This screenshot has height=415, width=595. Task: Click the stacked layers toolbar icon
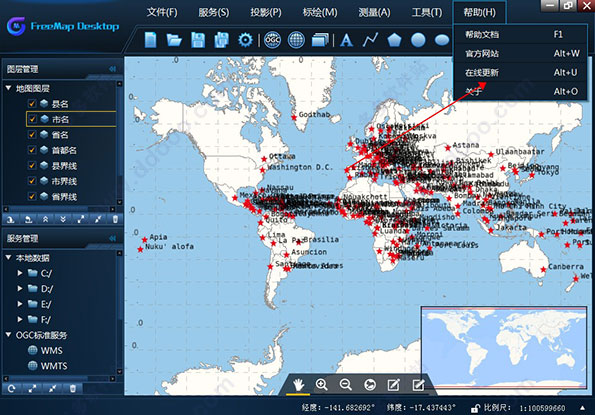[320, 40]
